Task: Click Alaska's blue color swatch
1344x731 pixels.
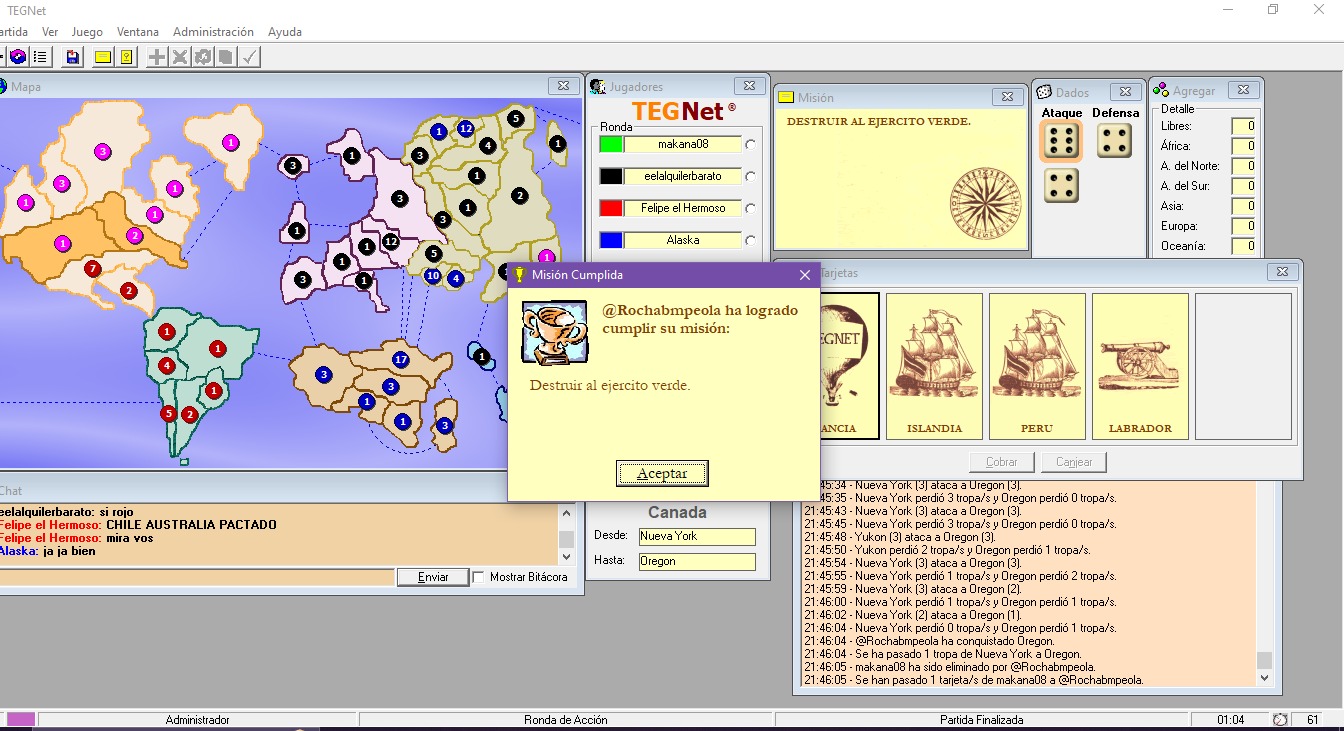Action: [x=611, y=240]
